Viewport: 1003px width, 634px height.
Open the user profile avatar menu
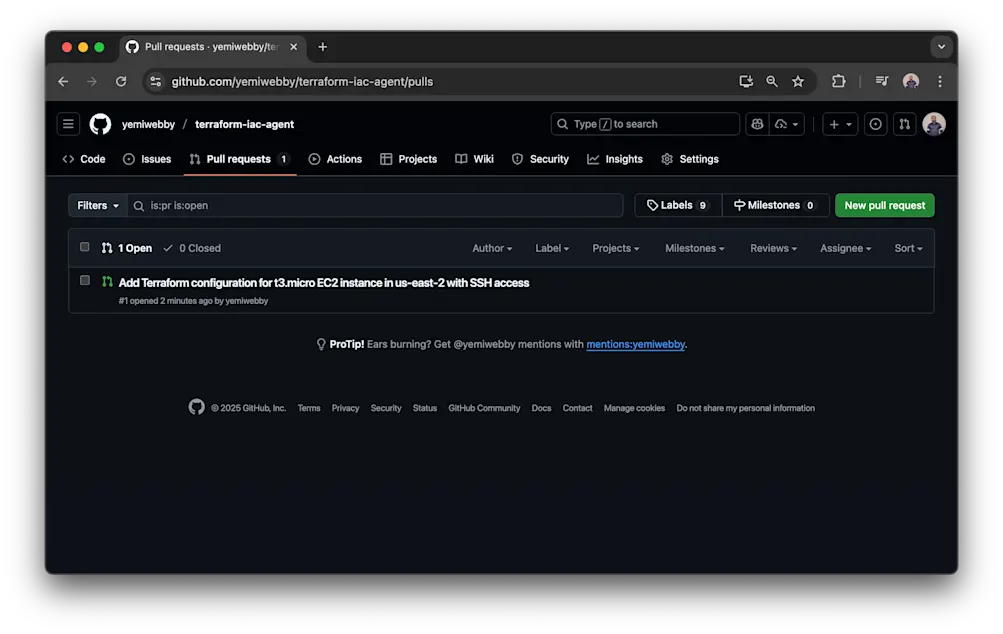[934, 124]
